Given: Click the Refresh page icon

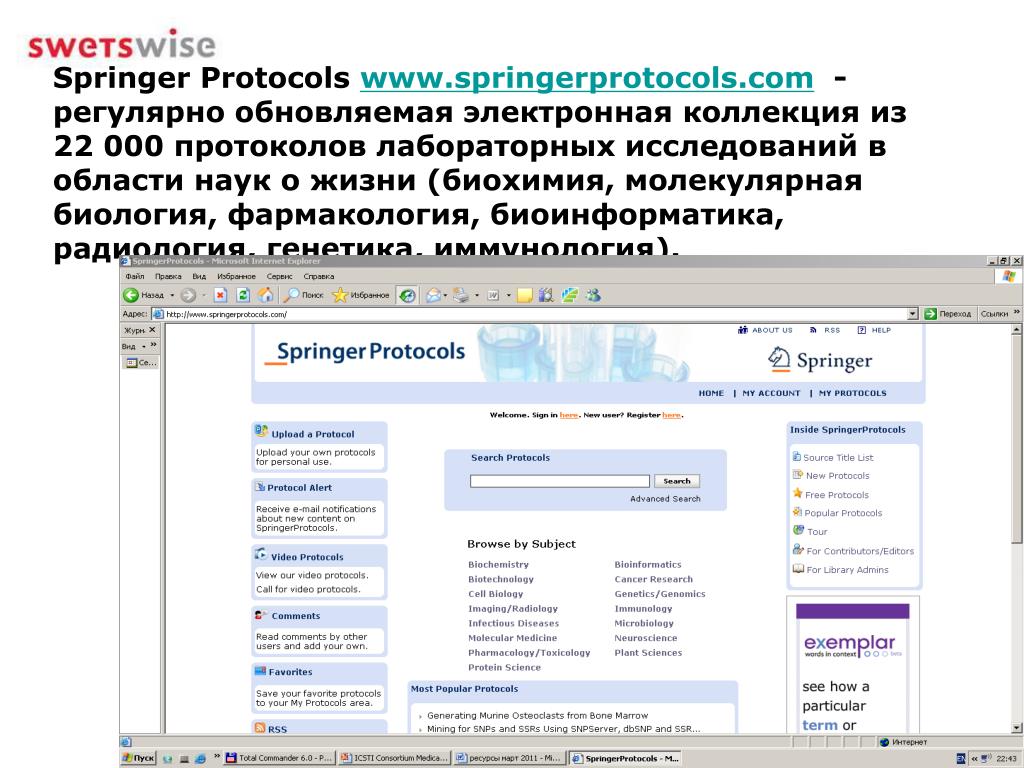Looking at the screenshot, I should pyautogui.click(x=243, y=295).
